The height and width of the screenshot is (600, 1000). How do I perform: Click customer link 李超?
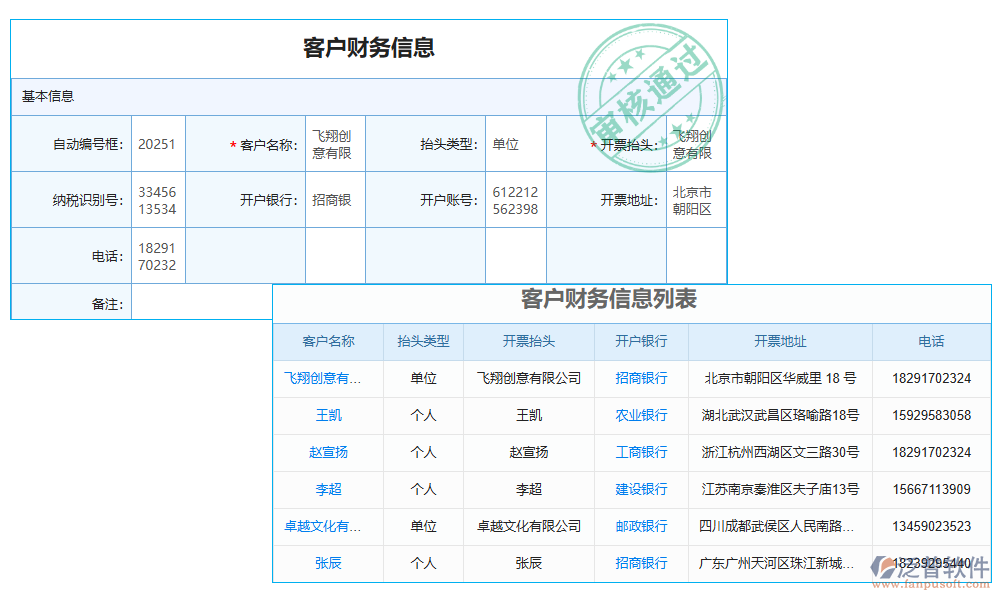329,489
